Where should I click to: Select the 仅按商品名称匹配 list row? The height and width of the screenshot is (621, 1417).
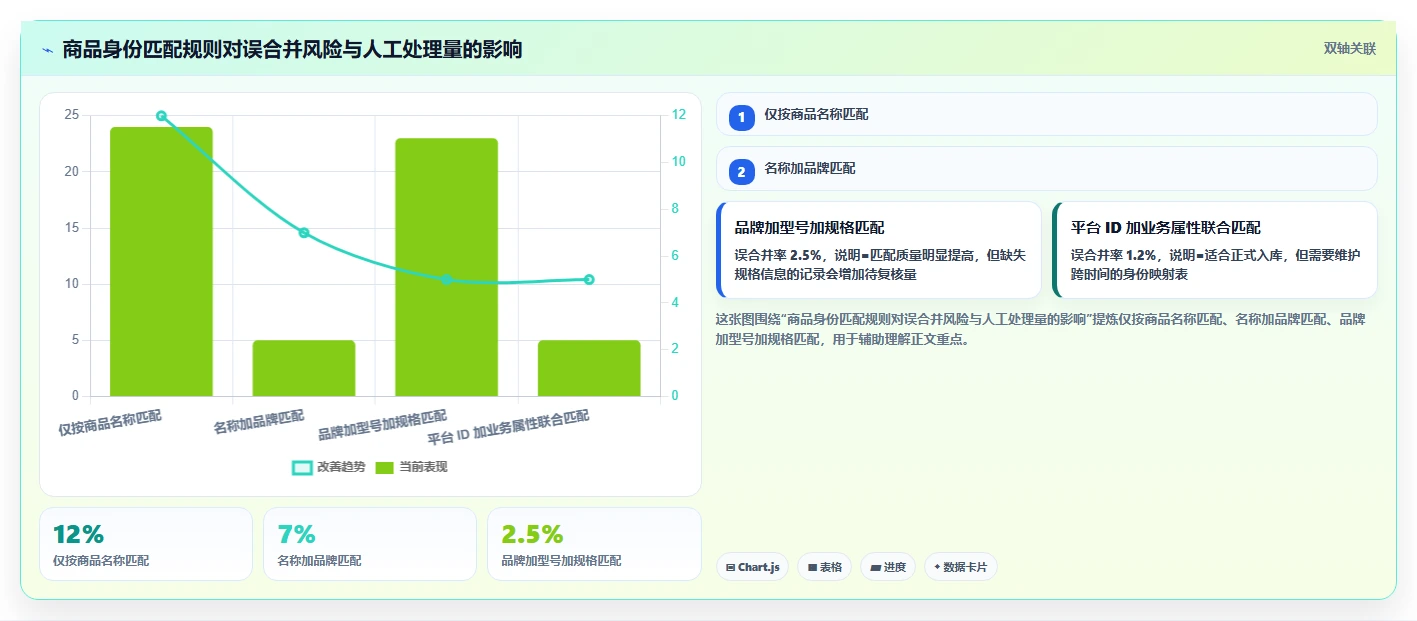click(x=1047, y=114)
